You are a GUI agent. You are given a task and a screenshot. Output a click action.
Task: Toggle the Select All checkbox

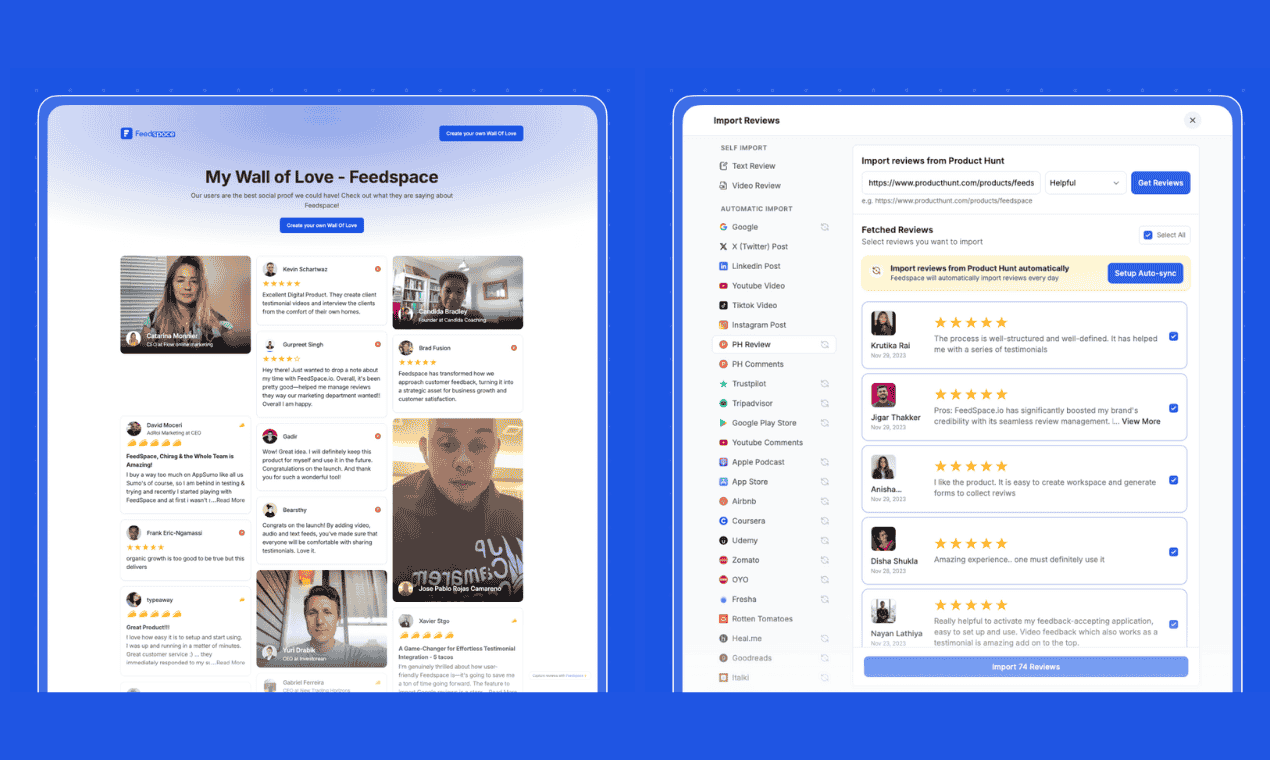[x=1148, y=235]
